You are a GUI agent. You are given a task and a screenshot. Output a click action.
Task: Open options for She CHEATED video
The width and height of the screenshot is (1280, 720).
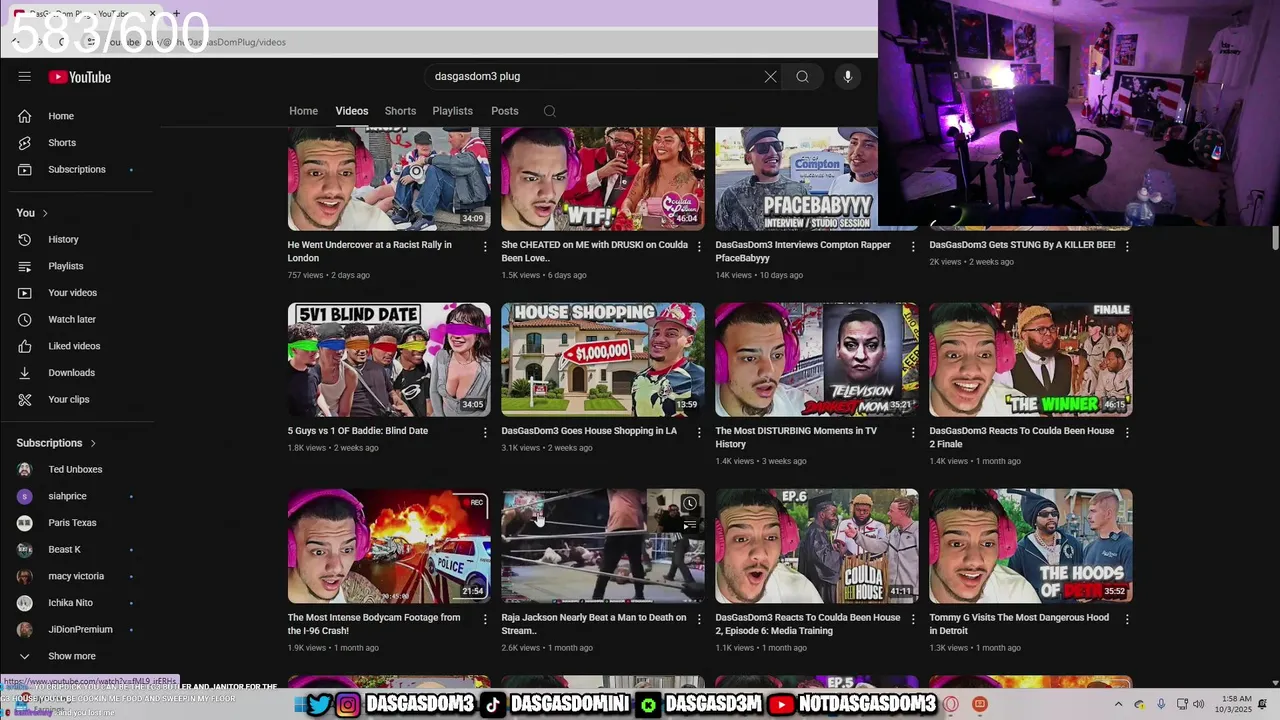(699, 246)
